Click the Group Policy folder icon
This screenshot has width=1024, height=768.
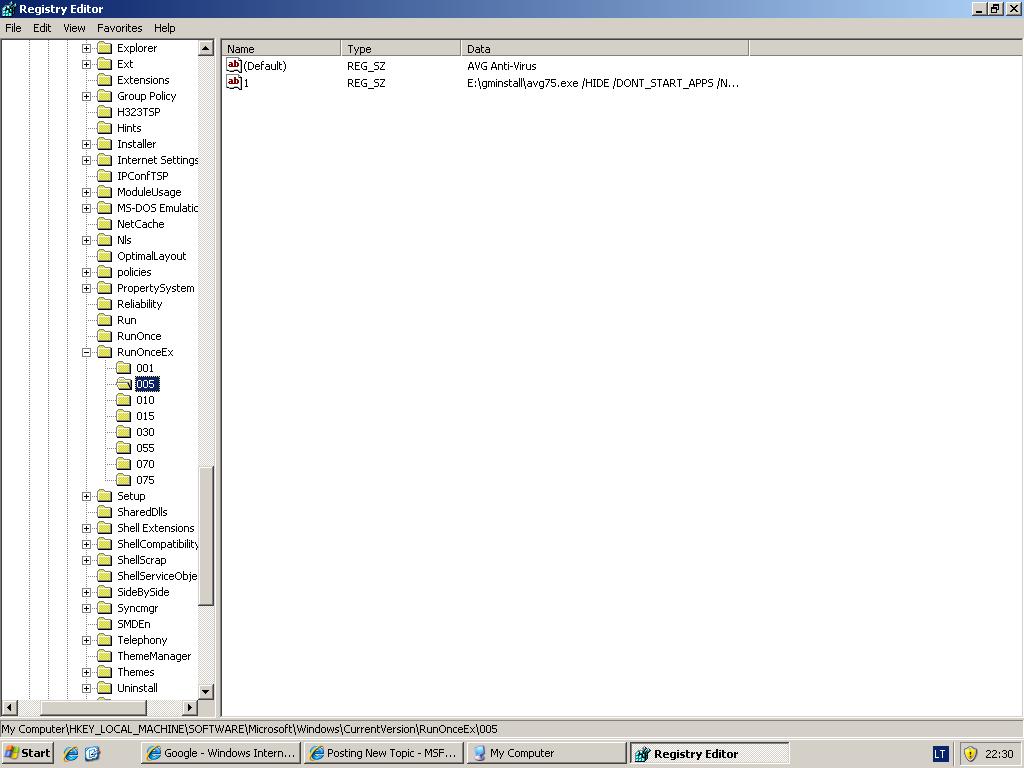tap(104, 96)
